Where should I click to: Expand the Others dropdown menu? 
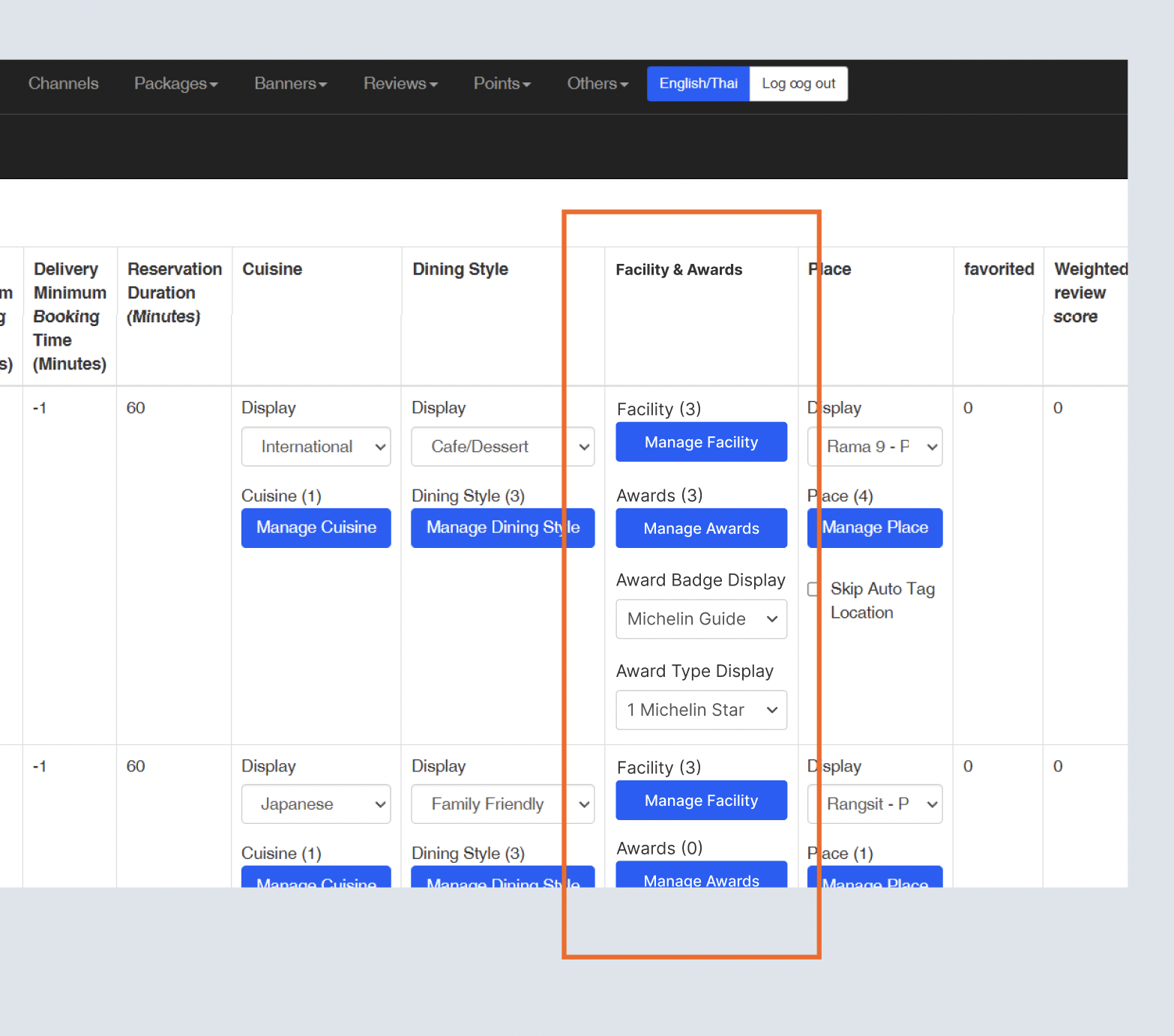[597, 83]
